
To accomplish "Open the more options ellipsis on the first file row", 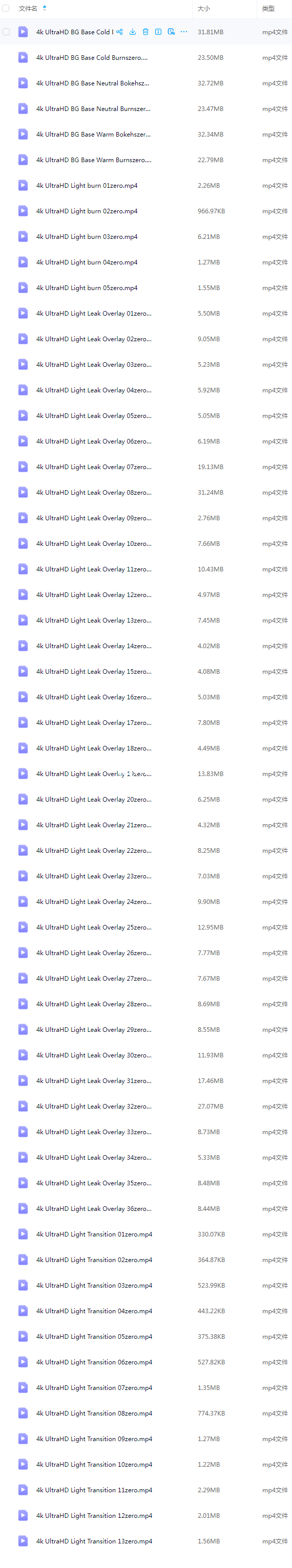I will coord(184,32).
